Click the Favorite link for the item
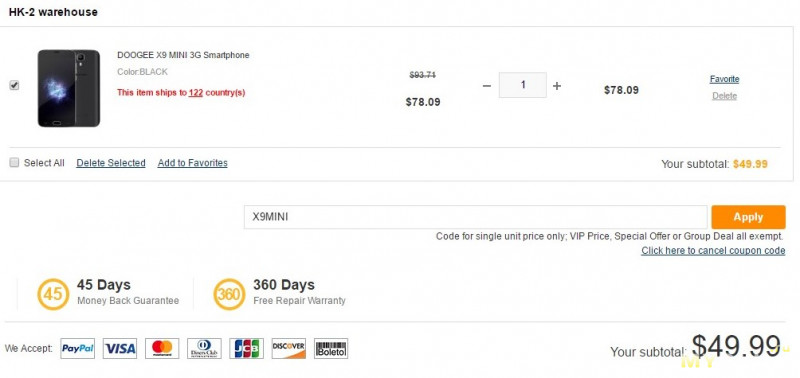The height and width of the screenshot is (378, 800). [x=724, y=79]
